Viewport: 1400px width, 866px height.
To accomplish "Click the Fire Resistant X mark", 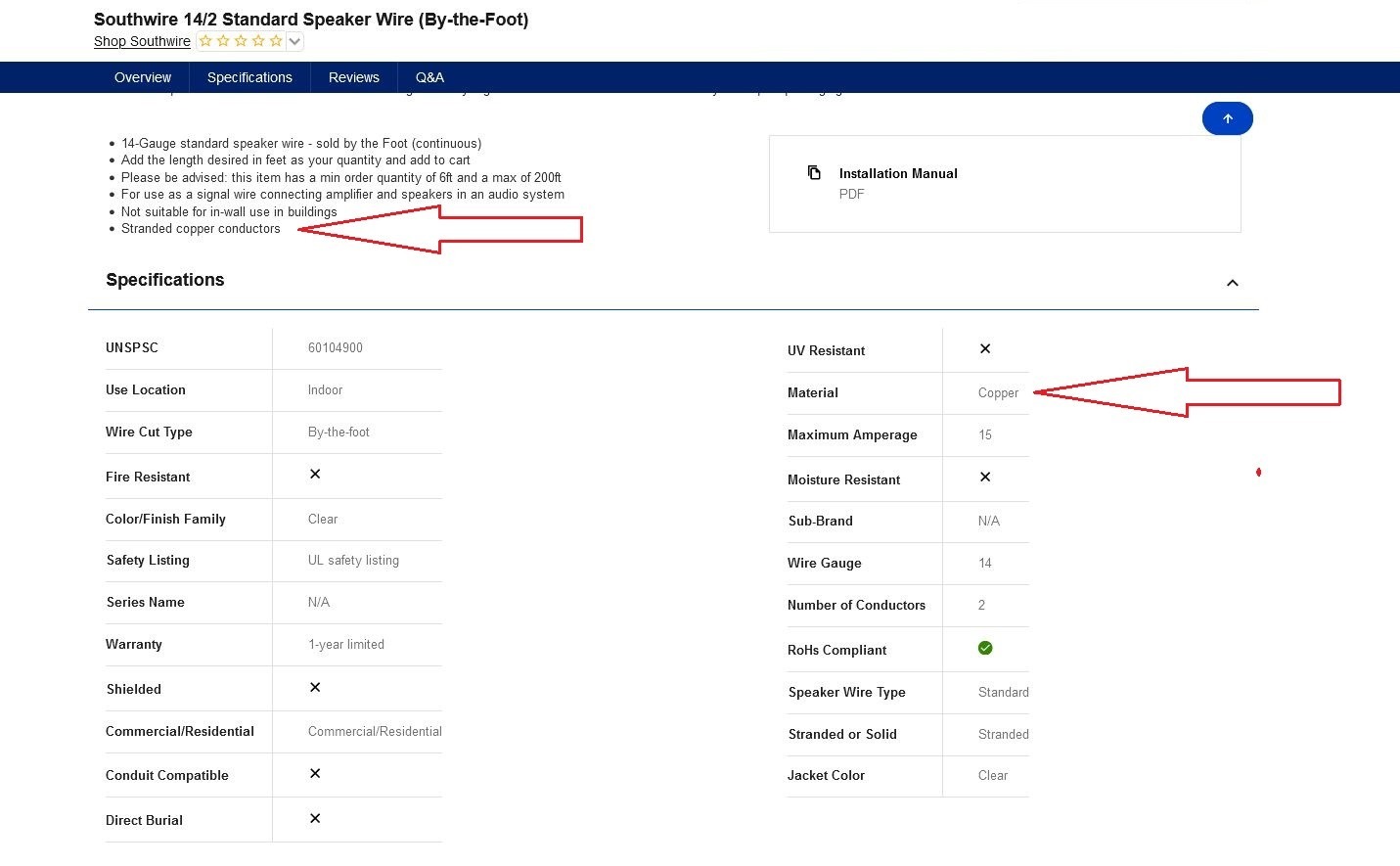I will 315,474.
